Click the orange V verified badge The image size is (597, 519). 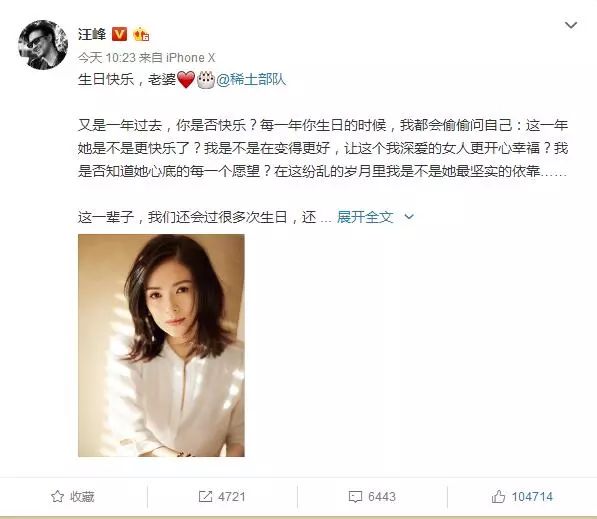click(119, 35)
